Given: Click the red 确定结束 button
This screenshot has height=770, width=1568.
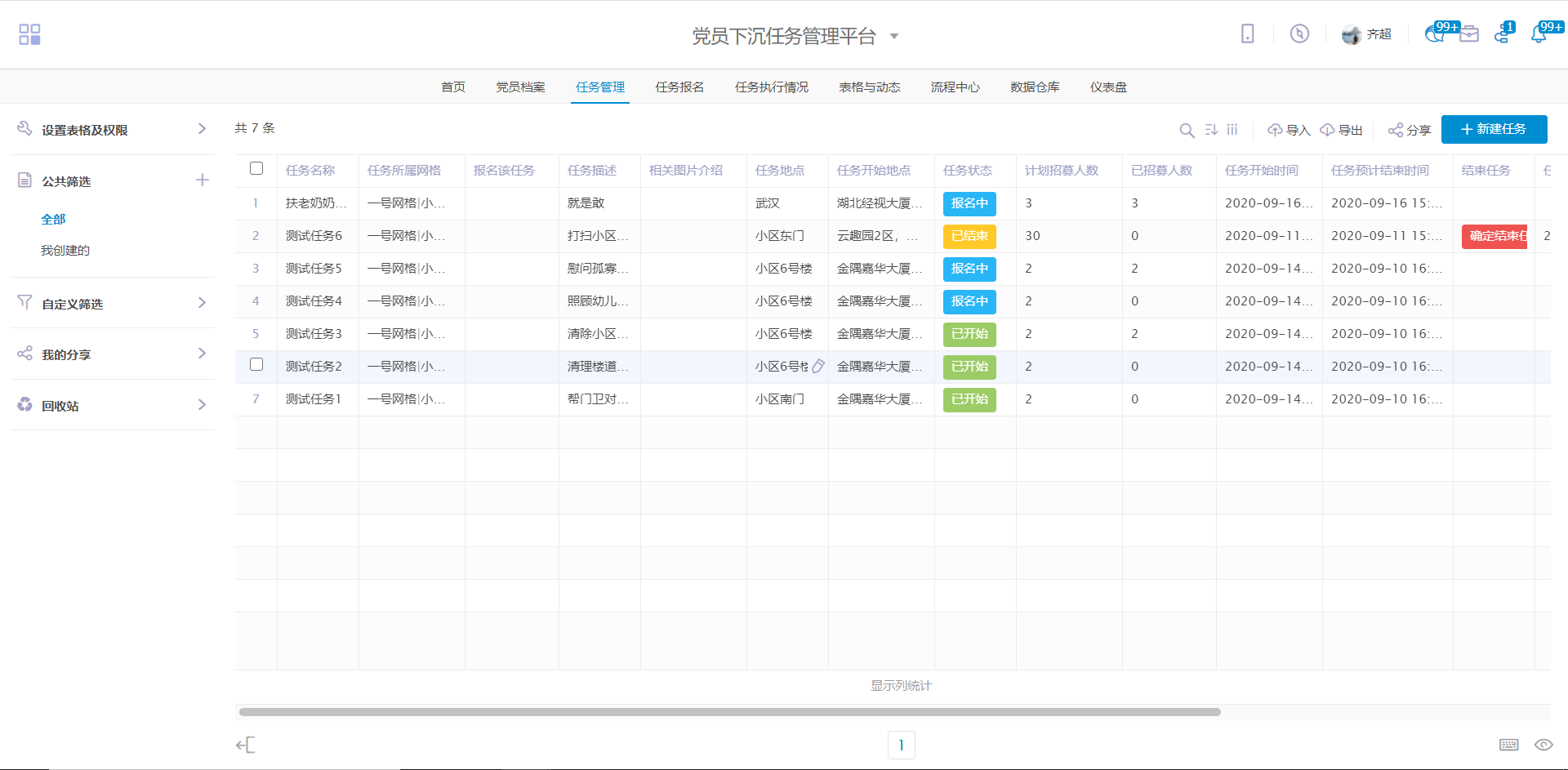Looking at the screenshot, I should tap(1494, 236).
